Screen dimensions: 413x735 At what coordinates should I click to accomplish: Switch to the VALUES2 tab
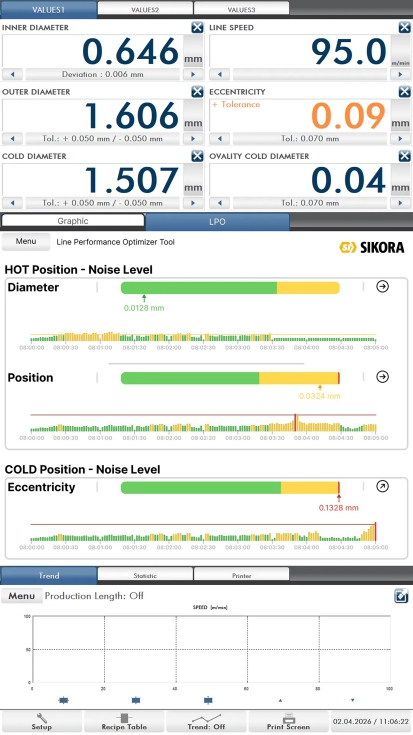click(145, 9)
